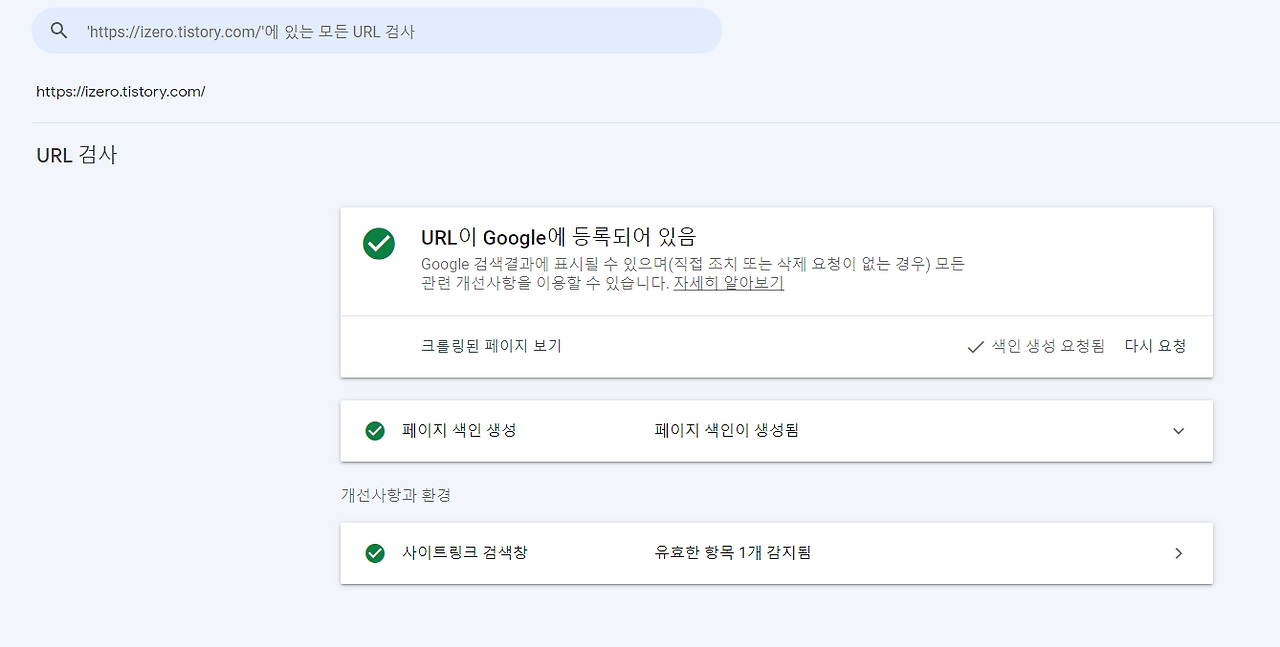Open 사이트링크 검색창 details via right chevron

(1178, 553)
